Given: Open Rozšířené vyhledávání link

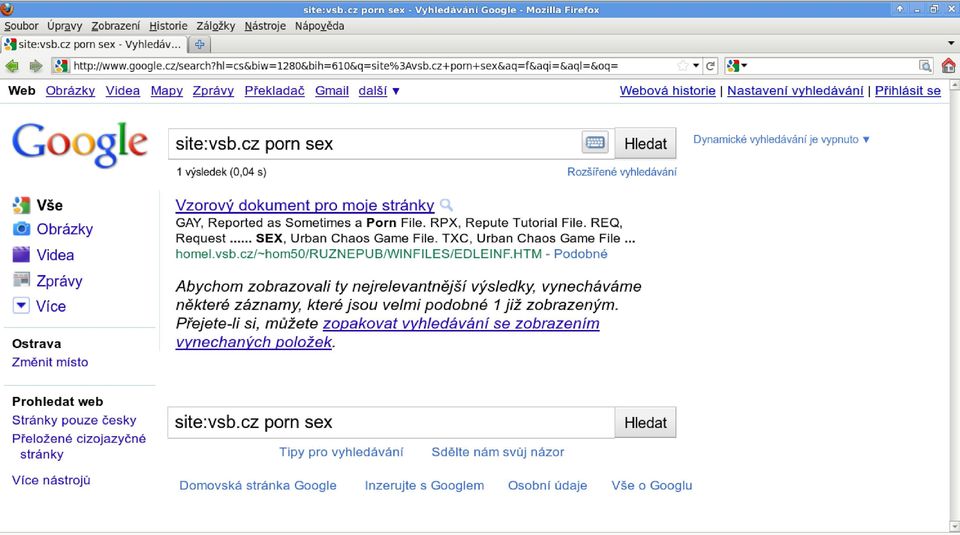Looking at the screenshot, I should coord(621,172).
